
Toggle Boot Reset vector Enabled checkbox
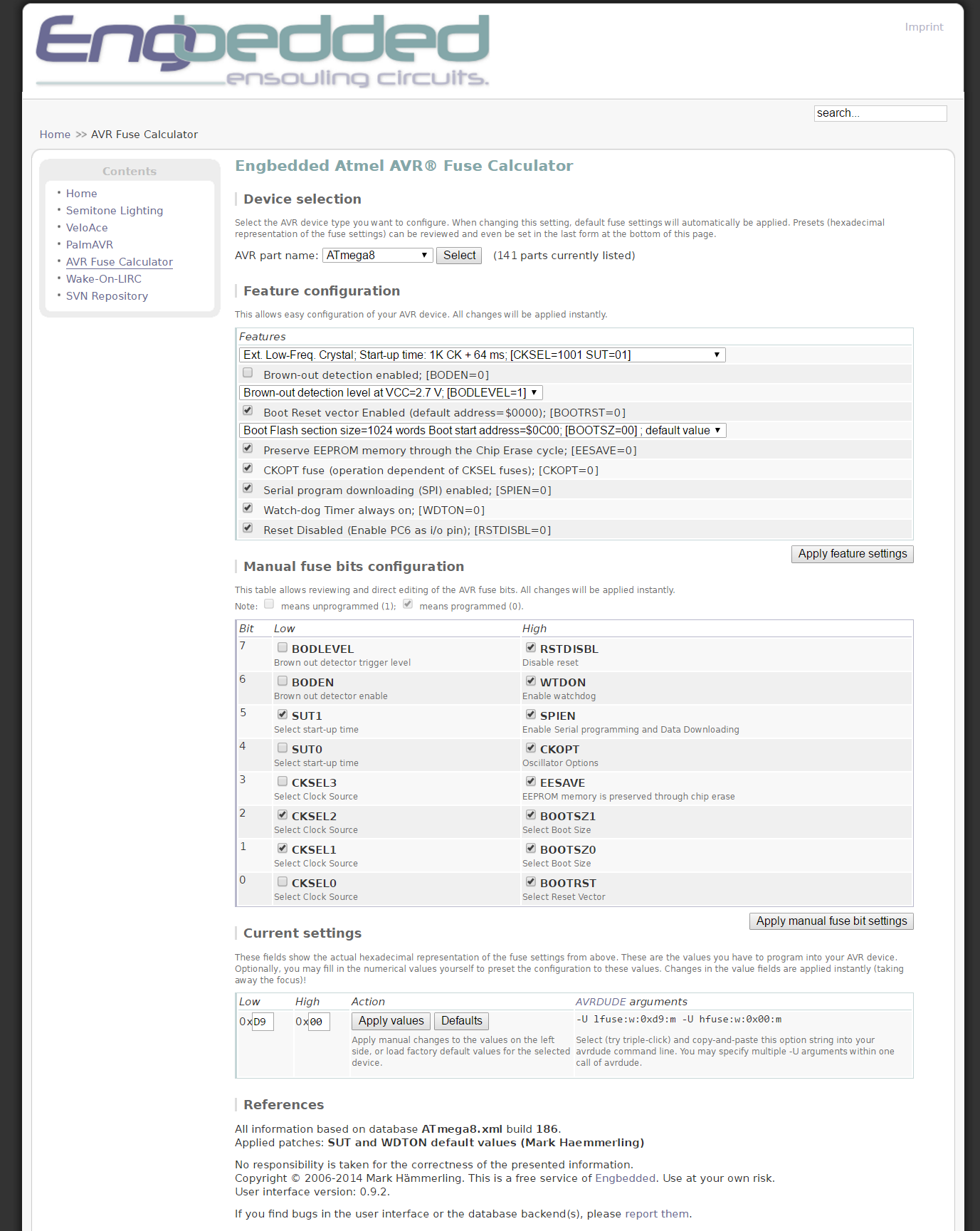pos(248,411)
